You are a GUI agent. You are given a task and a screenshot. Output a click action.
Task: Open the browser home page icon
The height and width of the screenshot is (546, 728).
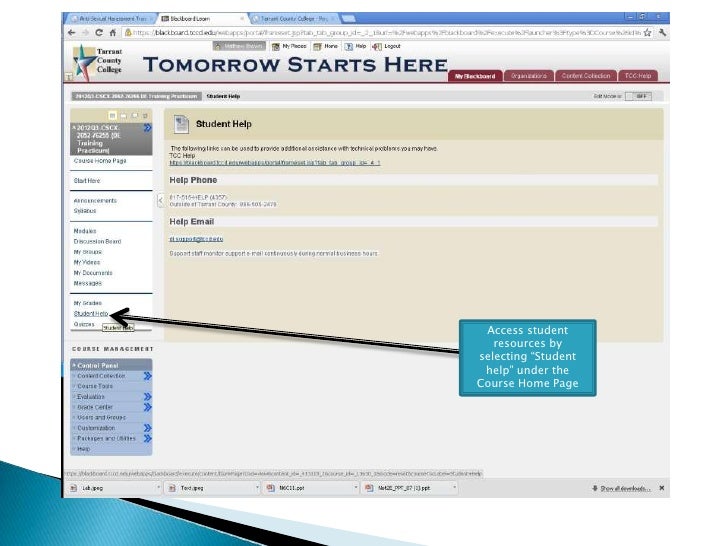(112, 32)
